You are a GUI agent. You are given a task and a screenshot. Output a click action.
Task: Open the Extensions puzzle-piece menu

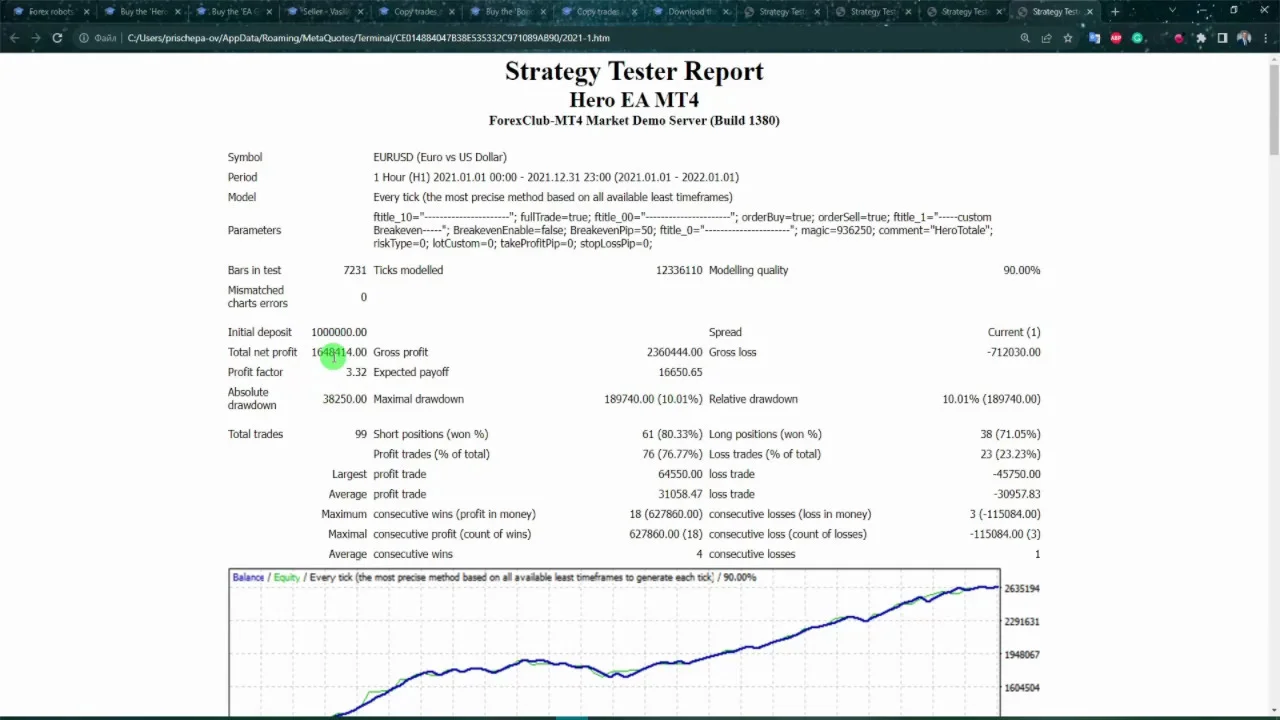click(x=1201, y=38)
